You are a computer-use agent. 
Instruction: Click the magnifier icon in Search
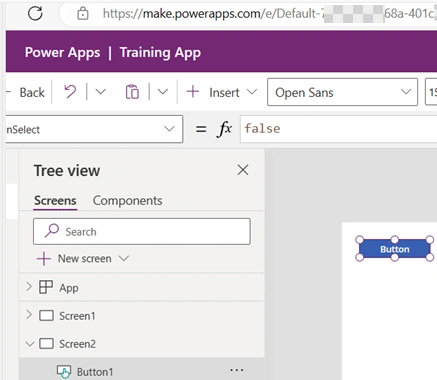click(52, 231)
